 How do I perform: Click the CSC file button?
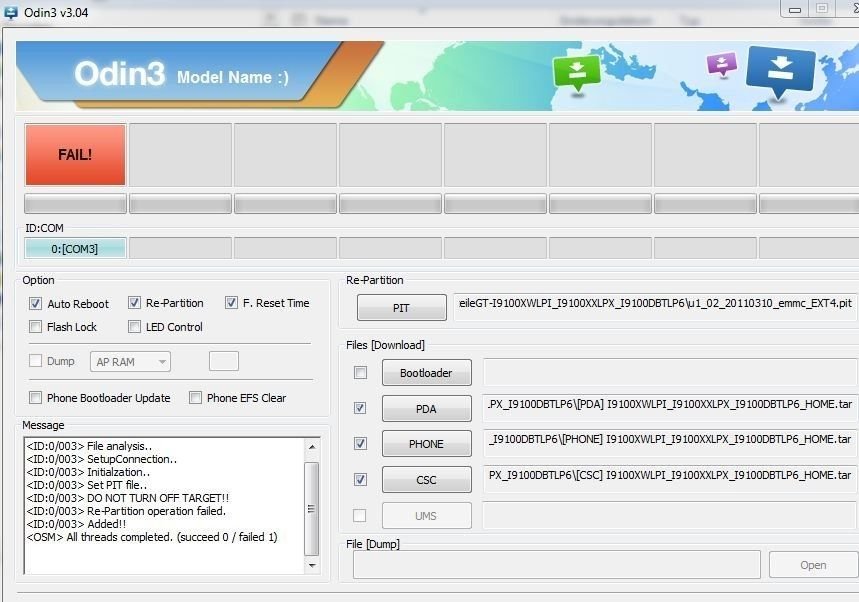(x=426, y=480)
